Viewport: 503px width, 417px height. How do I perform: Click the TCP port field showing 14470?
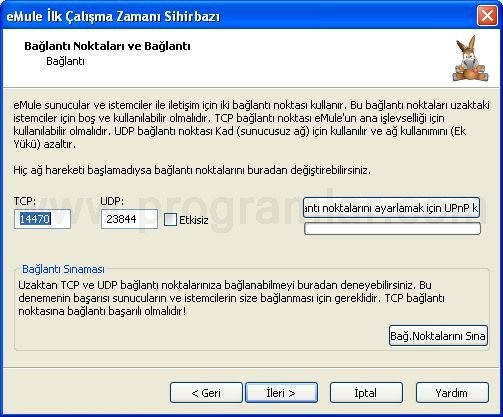(42, 219)
